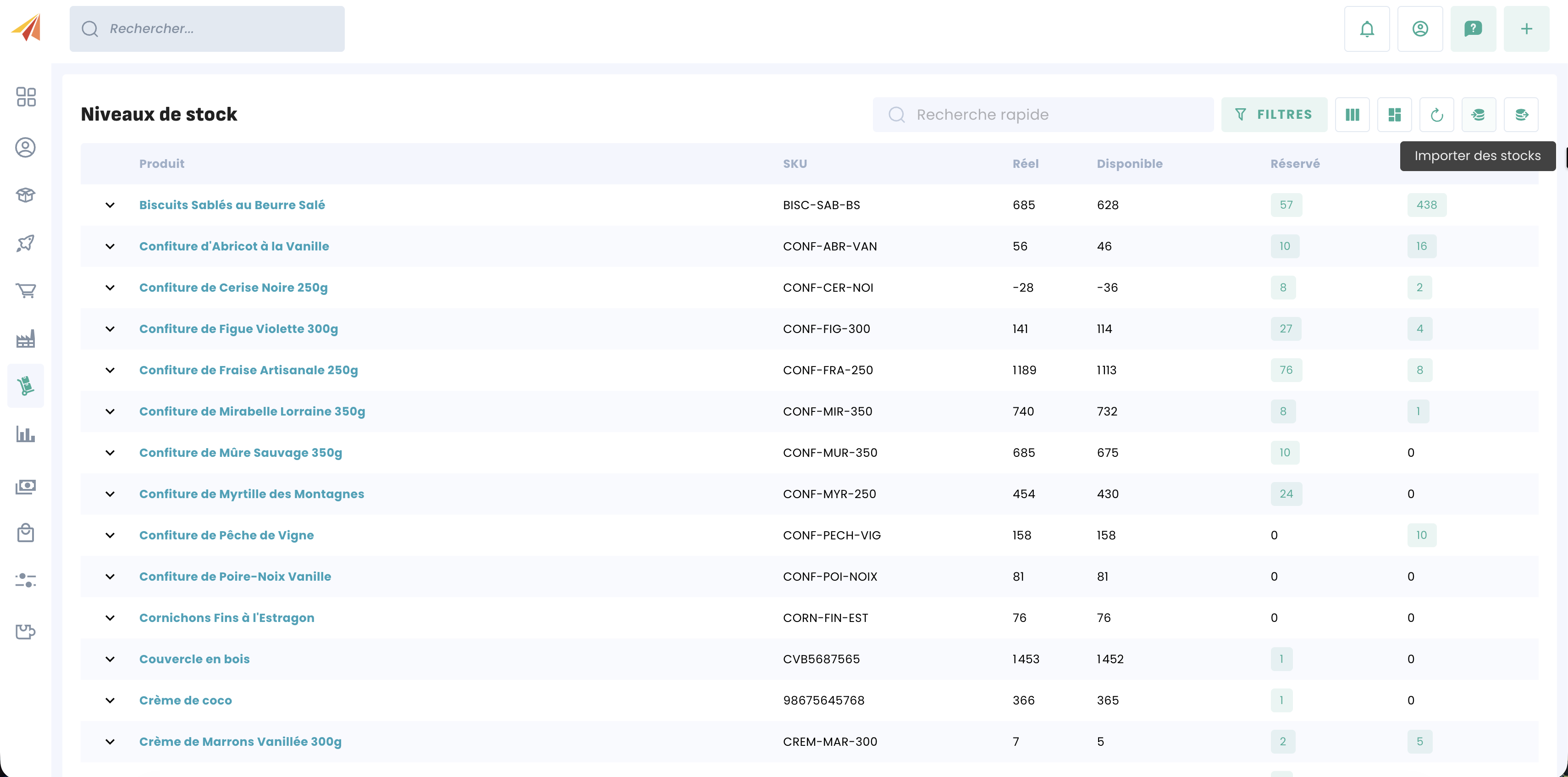The width and height of the screenshot is (1568, 777).
Task: Sort by the Disponible column header
Action: (x=1129, y=164)
